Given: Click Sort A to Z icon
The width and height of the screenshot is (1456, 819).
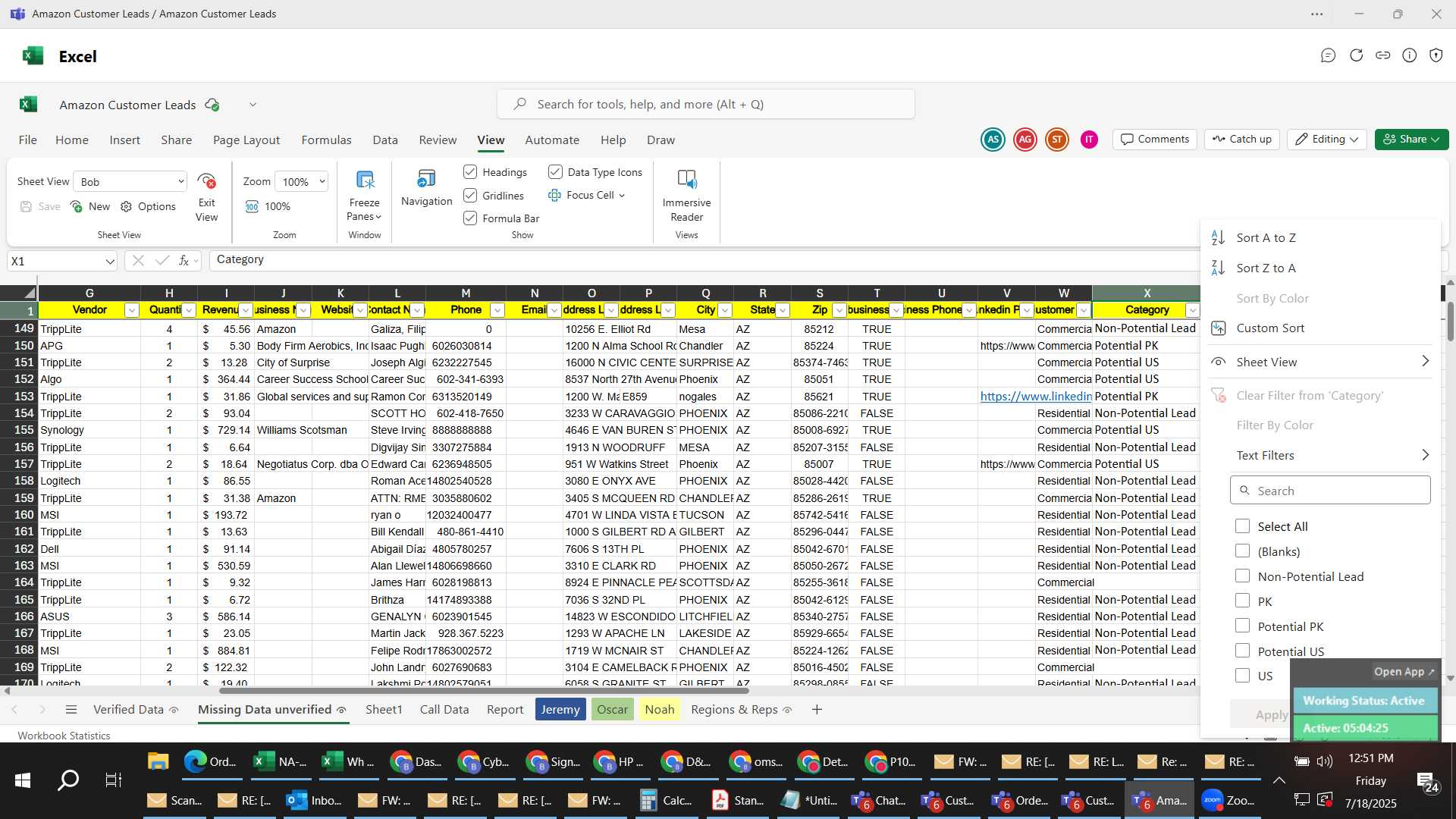Looking at the screenshot, I should 1218,237.
